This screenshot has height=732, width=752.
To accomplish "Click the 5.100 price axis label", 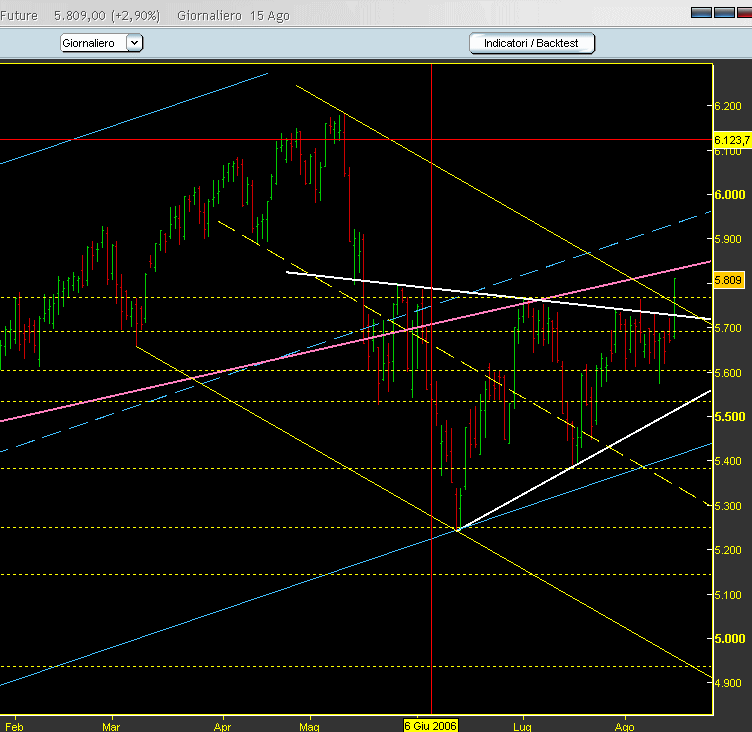I will [x=728, y=595].
